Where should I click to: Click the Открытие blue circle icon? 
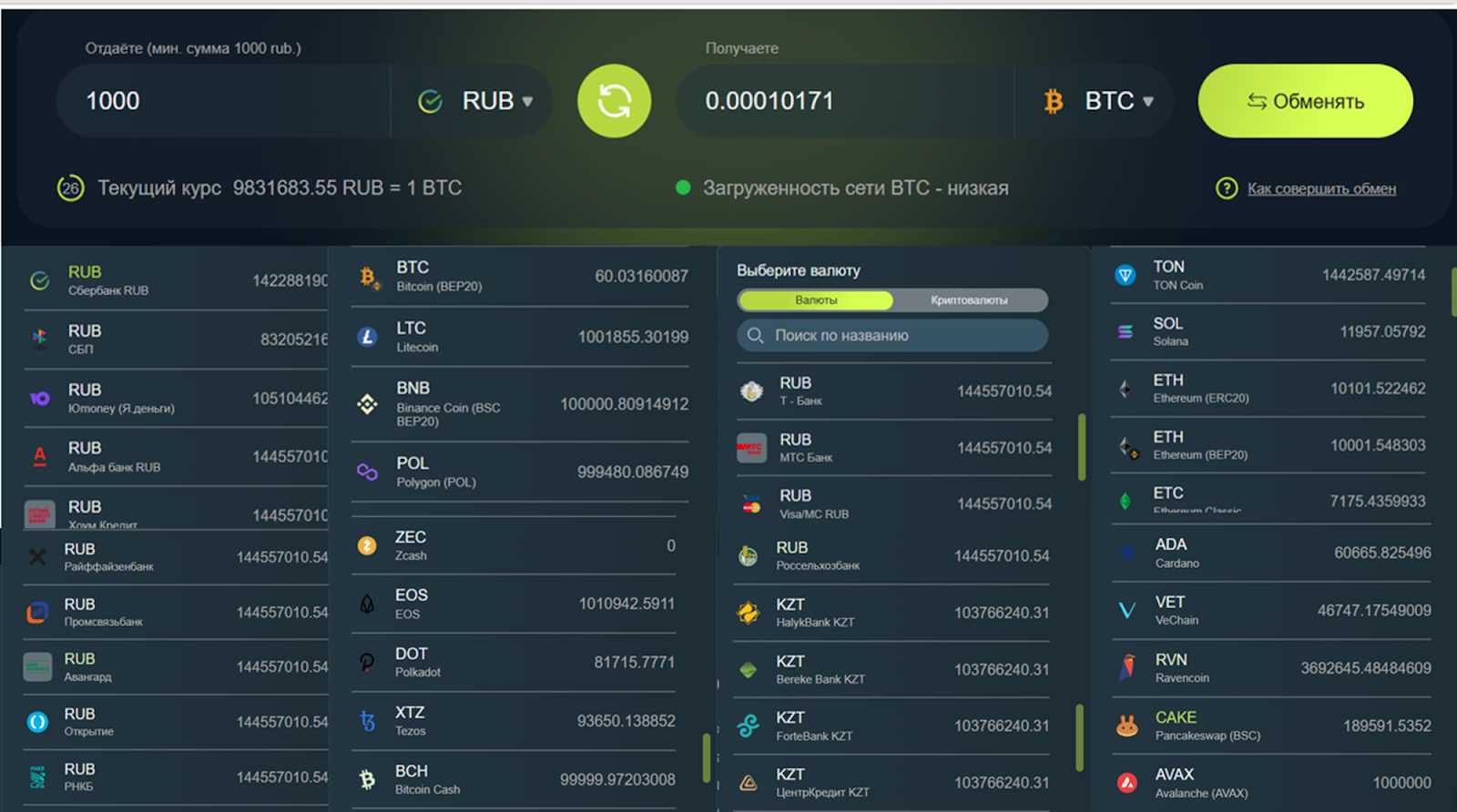point(37,722)
